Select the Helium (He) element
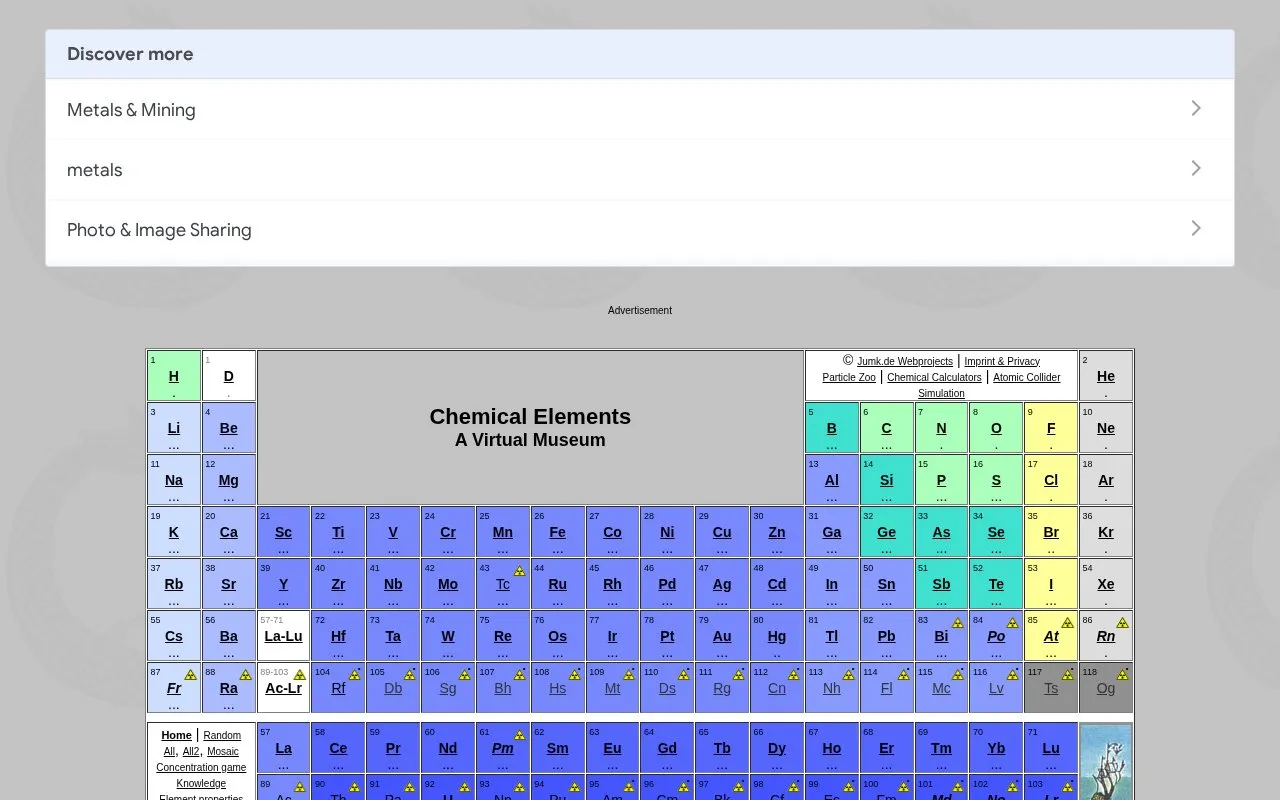This screenshot has width=1280, height=800. tap(1106, 376)
